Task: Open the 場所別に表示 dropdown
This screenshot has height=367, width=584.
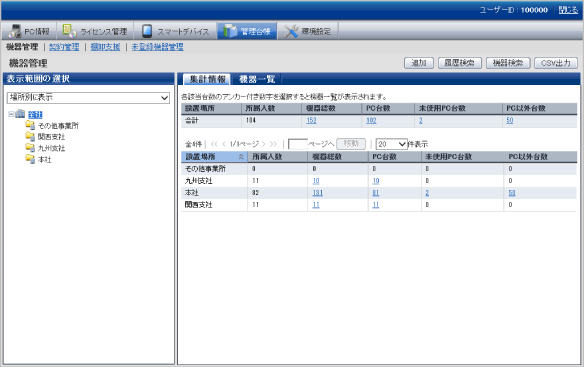Action: (88, 98)
